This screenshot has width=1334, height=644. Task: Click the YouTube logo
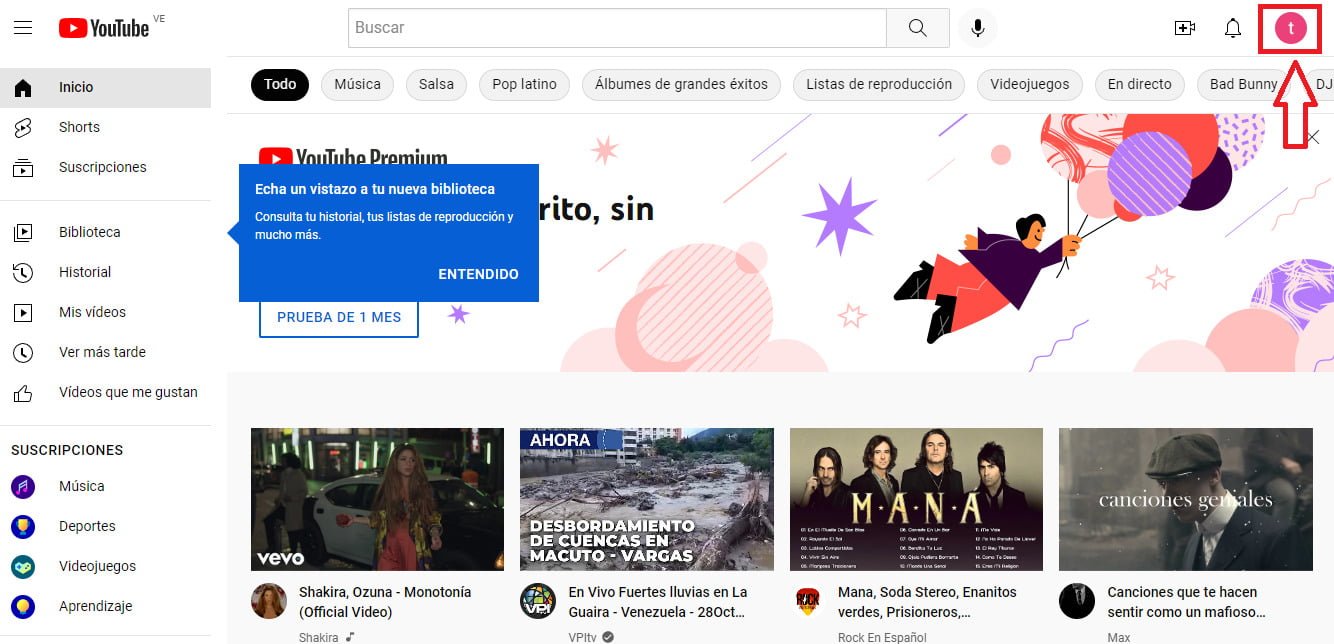coord(104,28)
